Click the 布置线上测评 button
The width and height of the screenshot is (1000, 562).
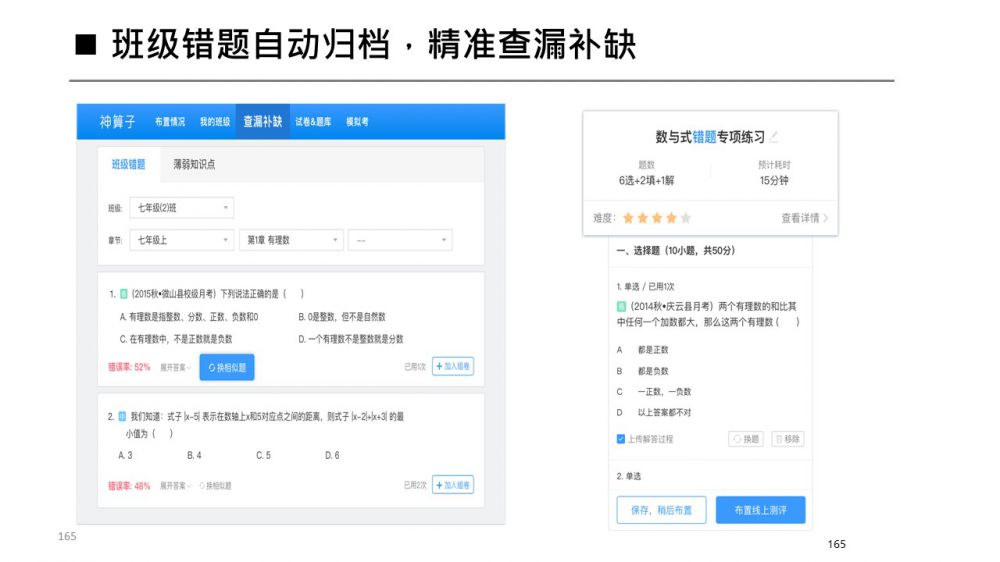760,510
